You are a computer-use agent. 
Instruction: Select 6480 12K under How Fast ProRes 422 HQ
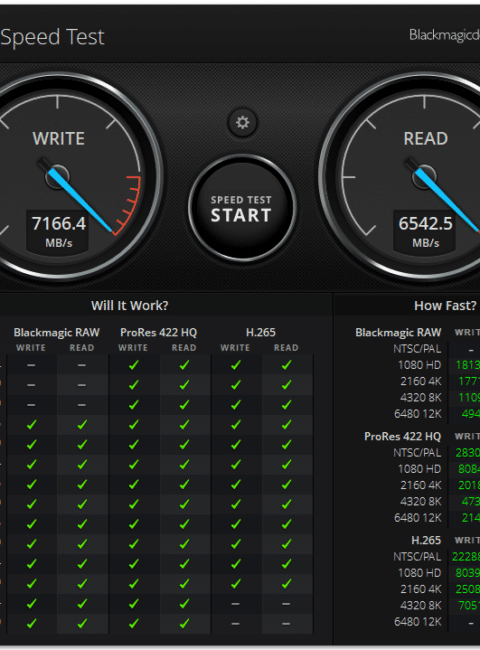(418, 518)
